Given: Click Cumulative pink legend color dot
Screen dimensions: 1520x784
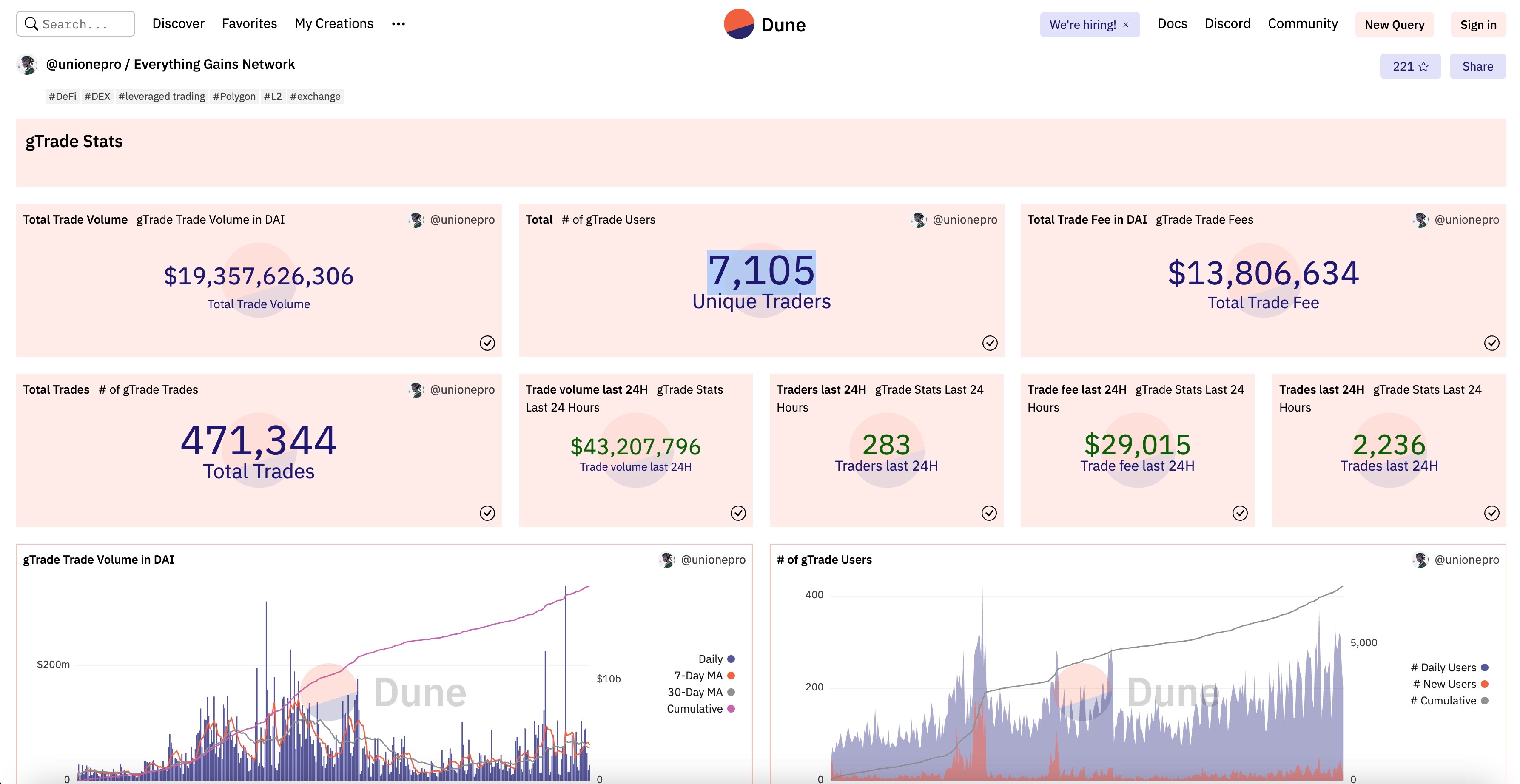Looking at the screenshot, I should coord(731,708).
